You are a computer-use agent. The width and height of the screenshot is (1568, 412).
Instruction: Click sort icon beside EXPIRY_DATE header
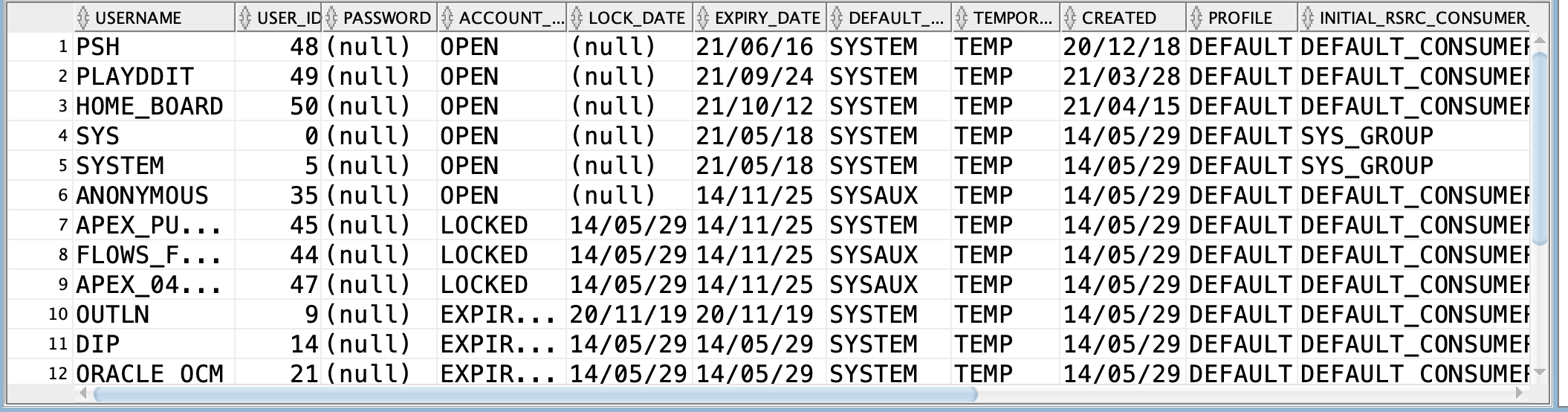point(703,17)
